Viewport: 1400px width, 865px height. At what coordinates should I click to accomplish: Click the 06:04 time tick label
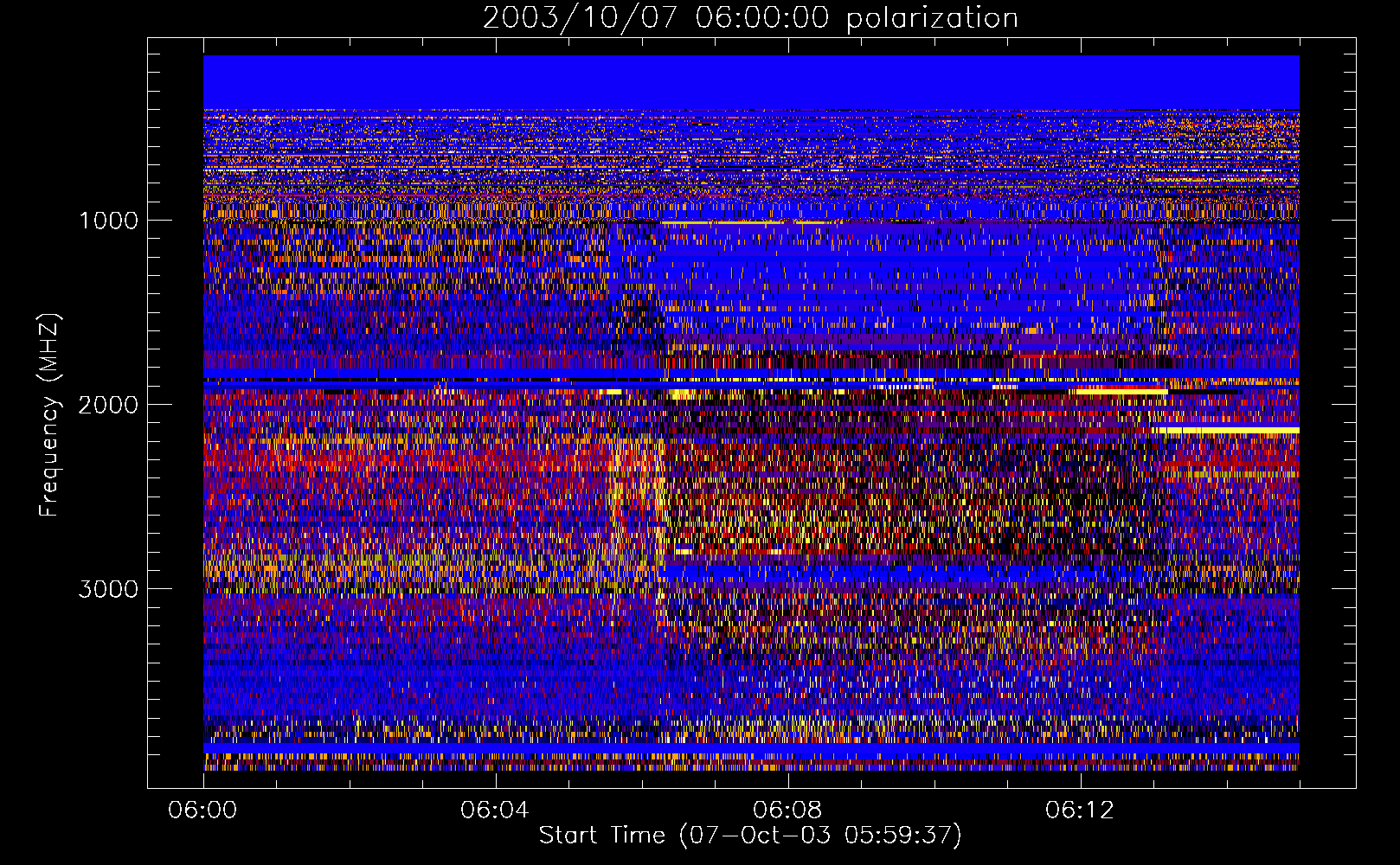tap(495, 810)
